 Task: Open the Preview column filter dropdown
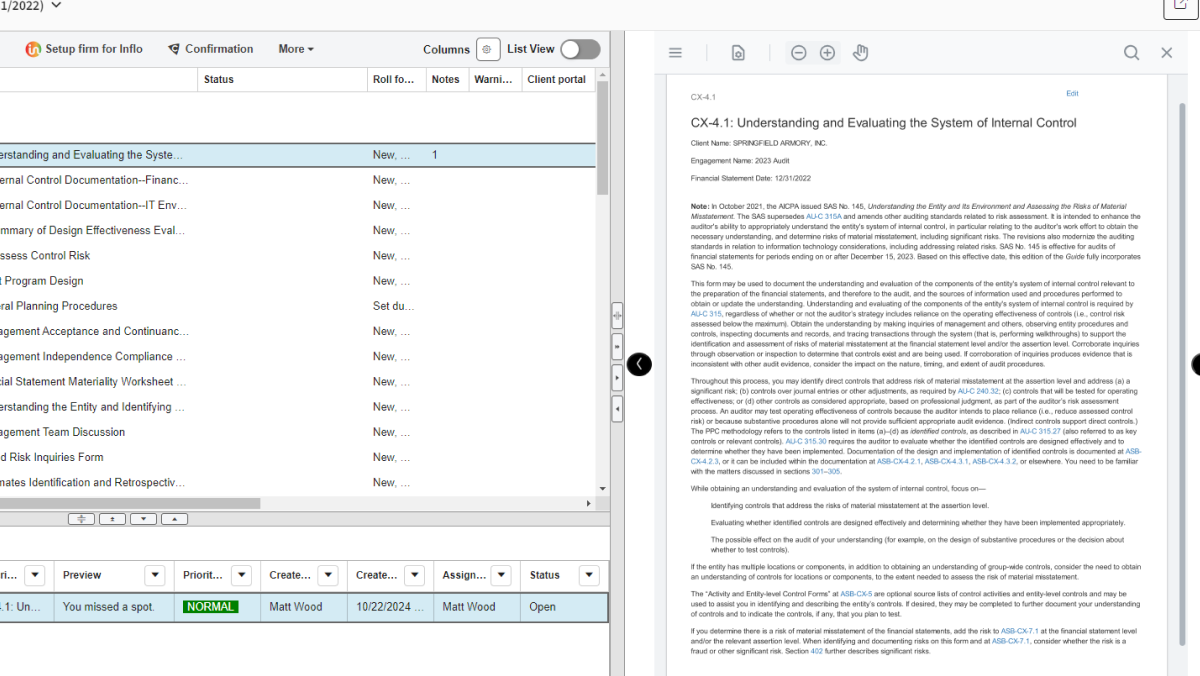tap(154, 575)
